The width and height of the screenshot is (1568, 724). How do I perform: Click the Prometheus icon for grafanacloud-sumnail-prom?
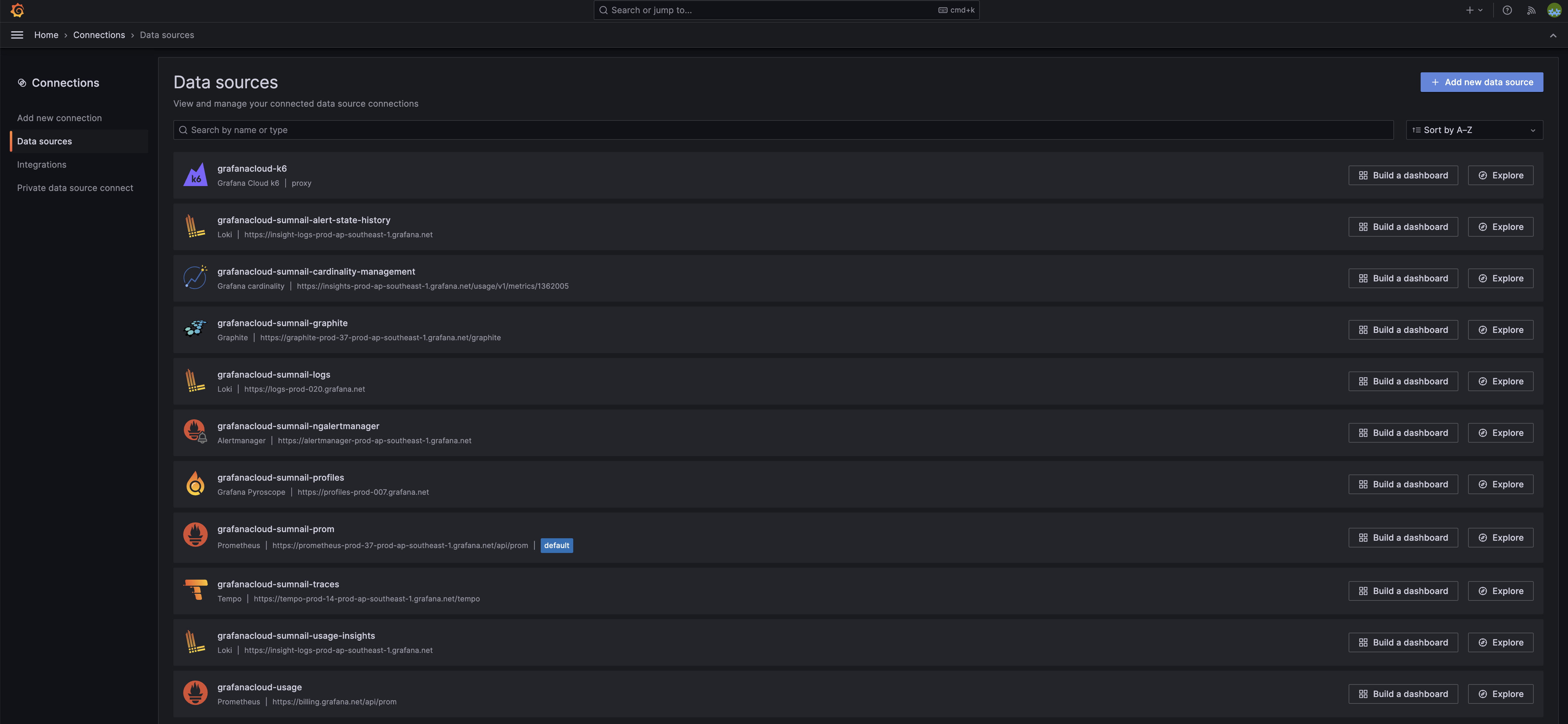tap(195, 535)
